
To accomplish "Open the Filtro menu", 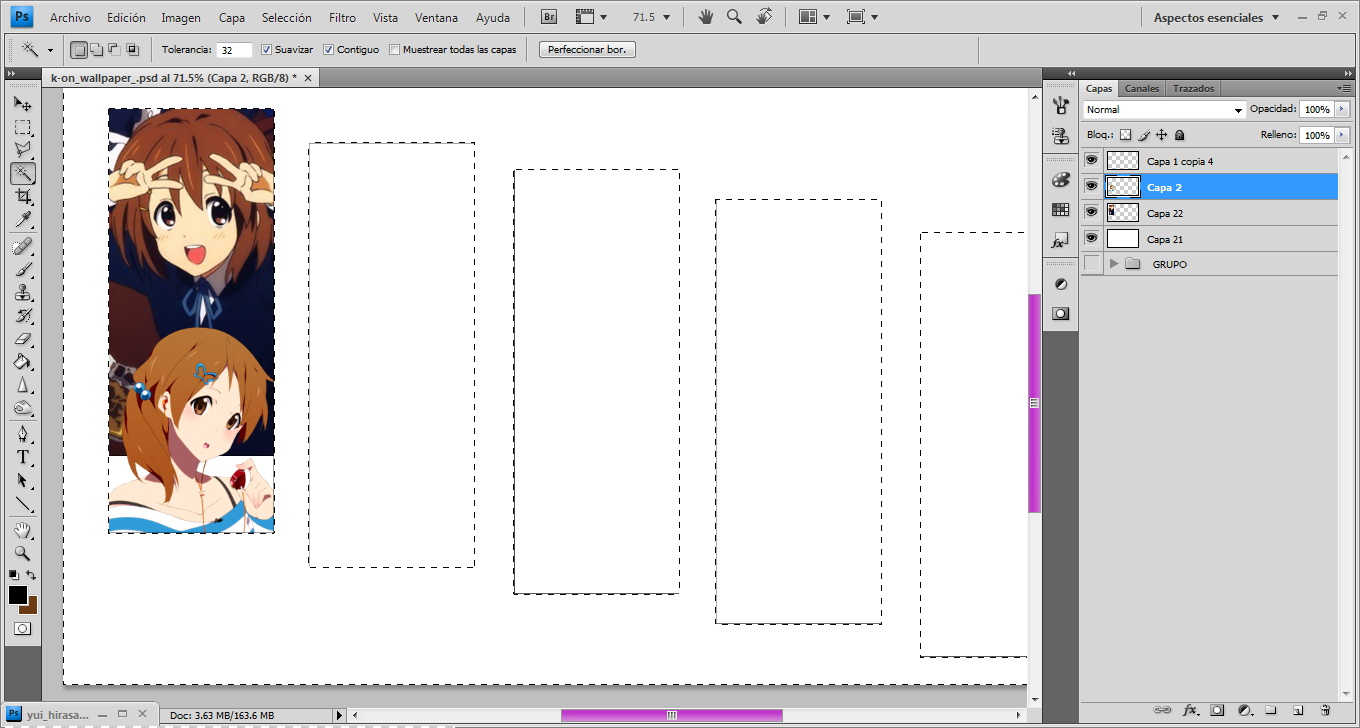I will [x=342, y=17].
